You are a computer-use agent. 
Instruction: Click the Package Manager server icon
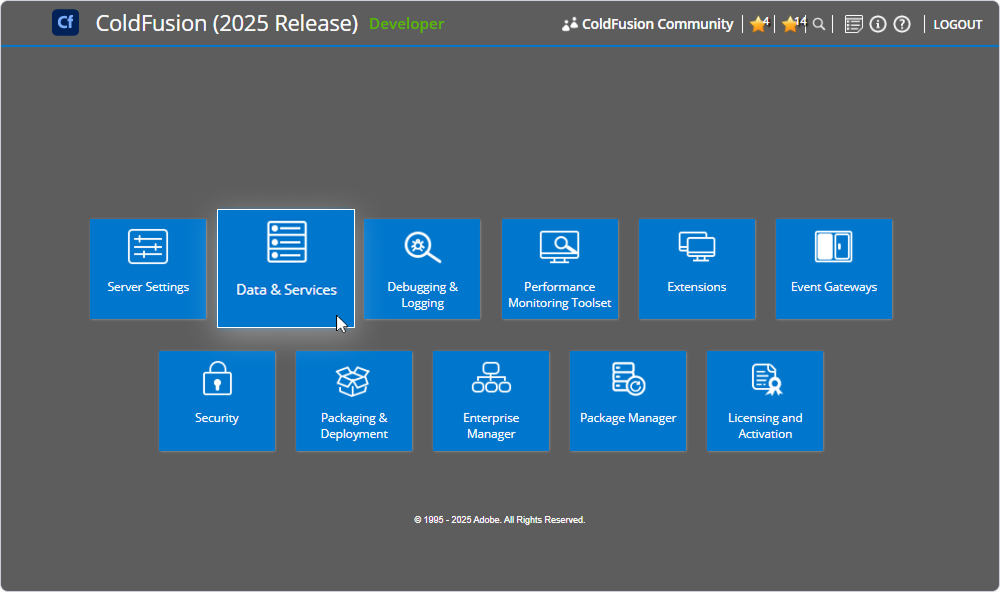pos(628,378)
